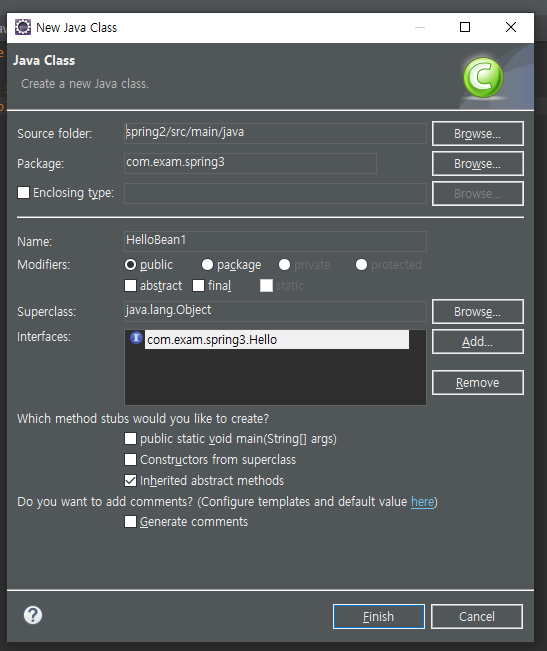The image size is (547, 651).
Task: Browse for the Source folder
Action: click(478, 134)
